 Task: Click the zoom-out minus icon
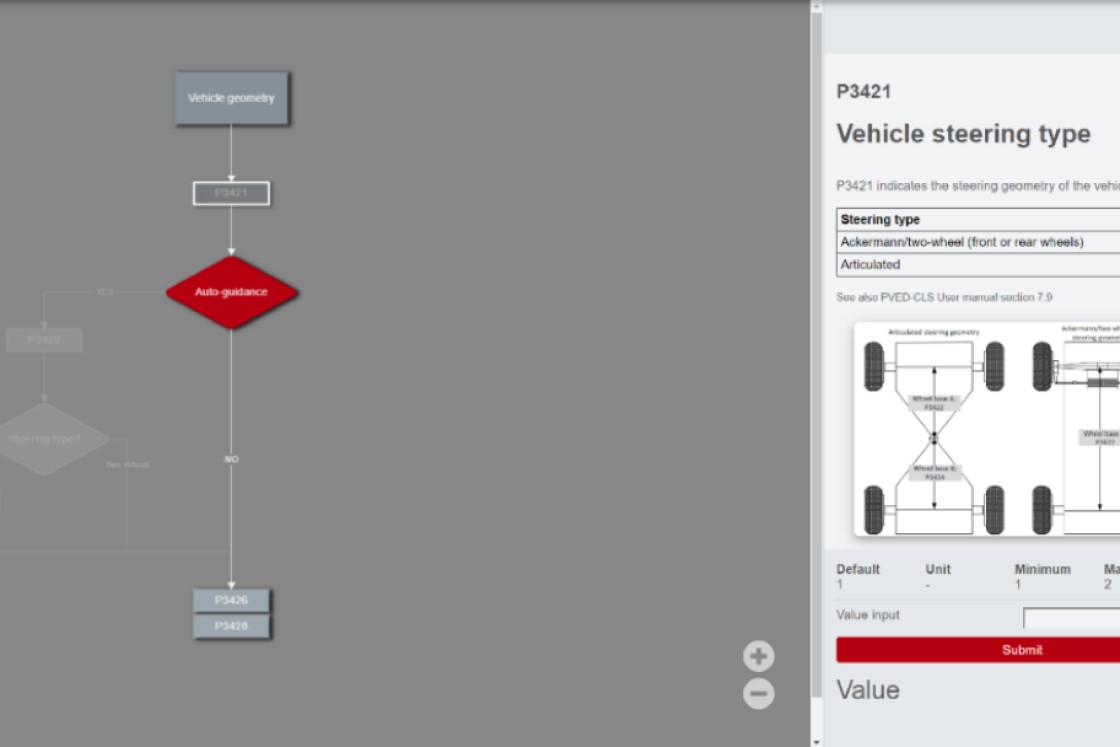pyautogui.click(x=758, y=691)
